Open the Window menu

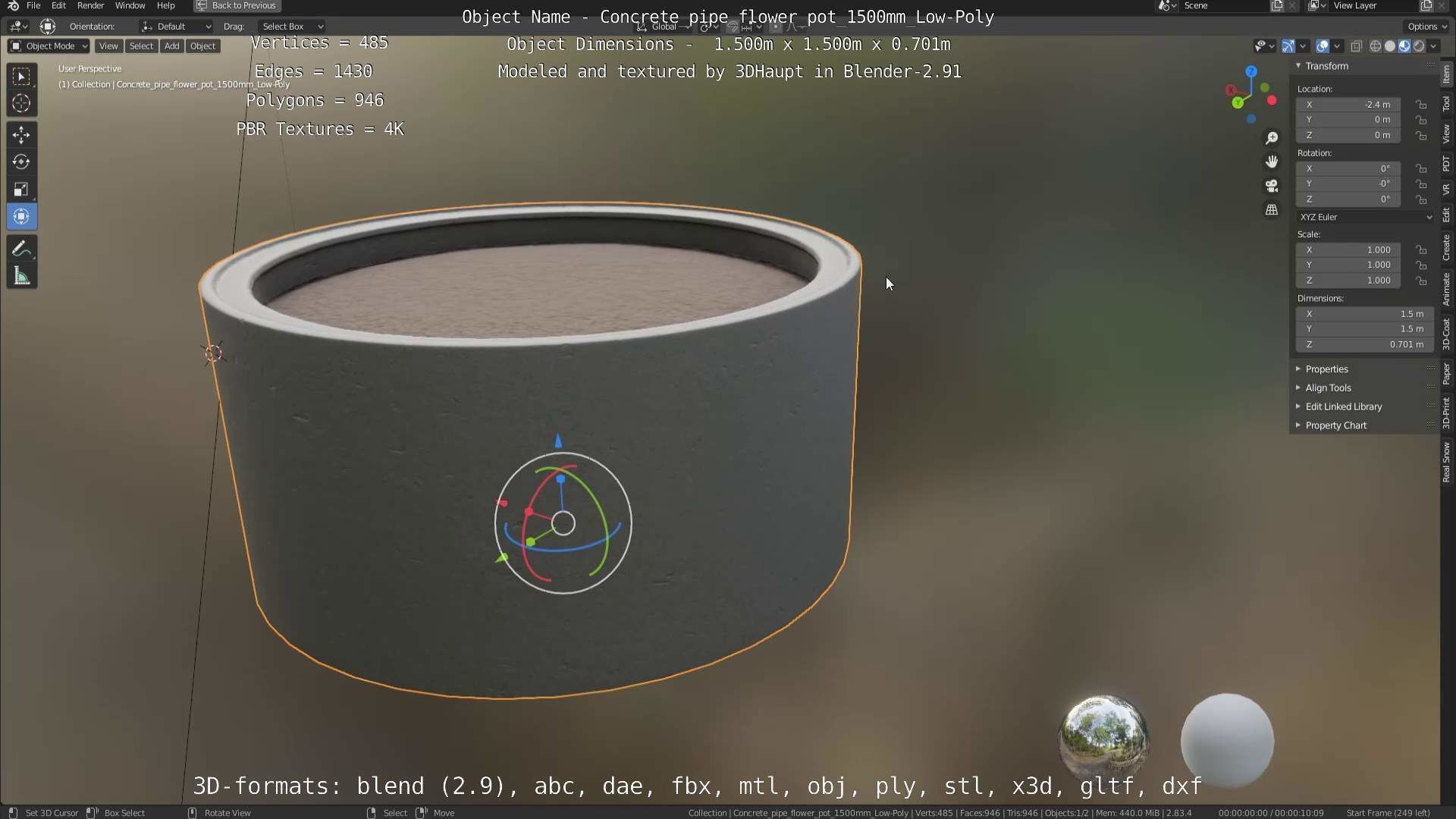point(130,5)
